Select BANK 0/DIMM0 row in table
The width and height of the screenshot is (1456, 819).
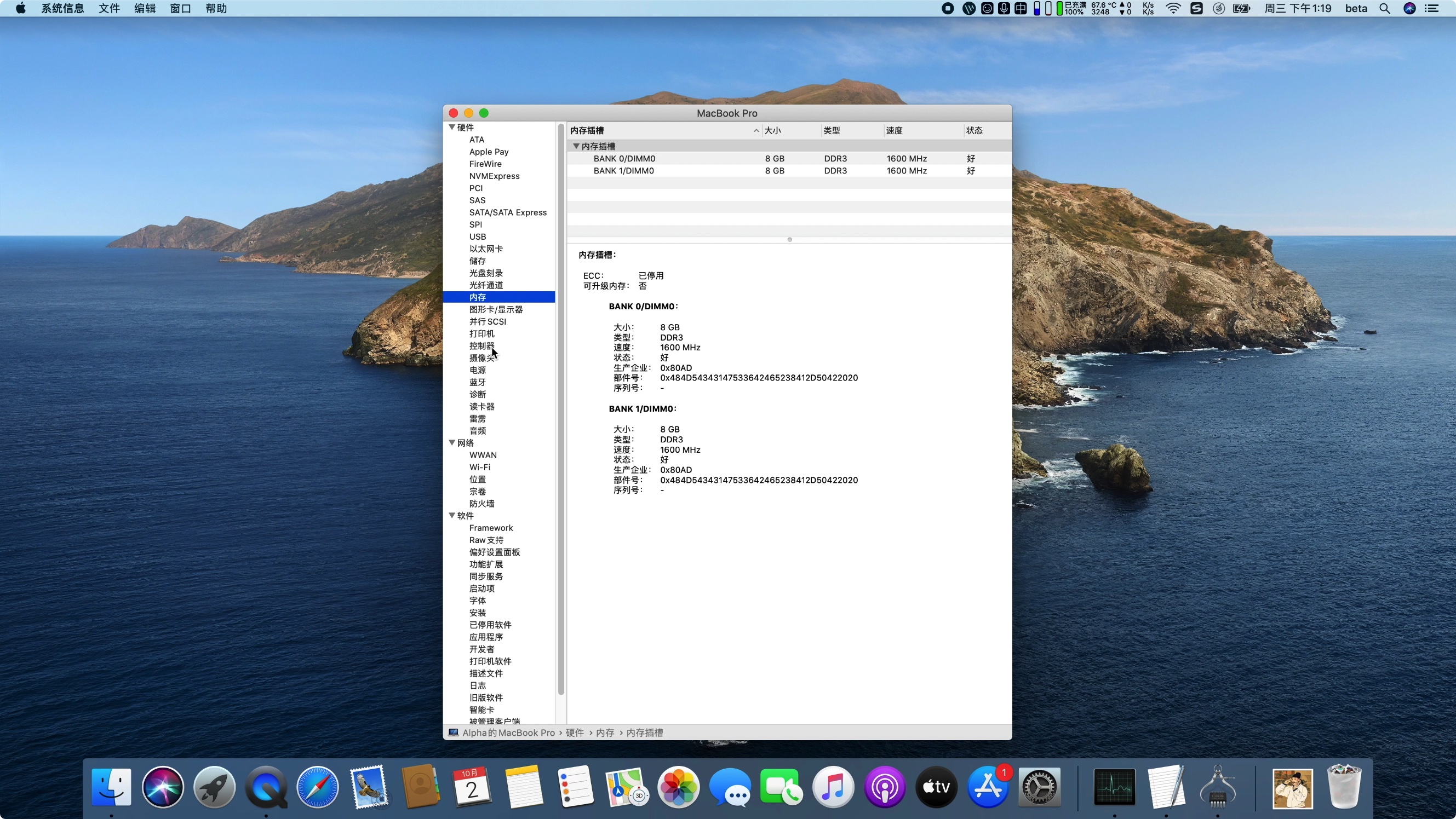tap(789, 158)
